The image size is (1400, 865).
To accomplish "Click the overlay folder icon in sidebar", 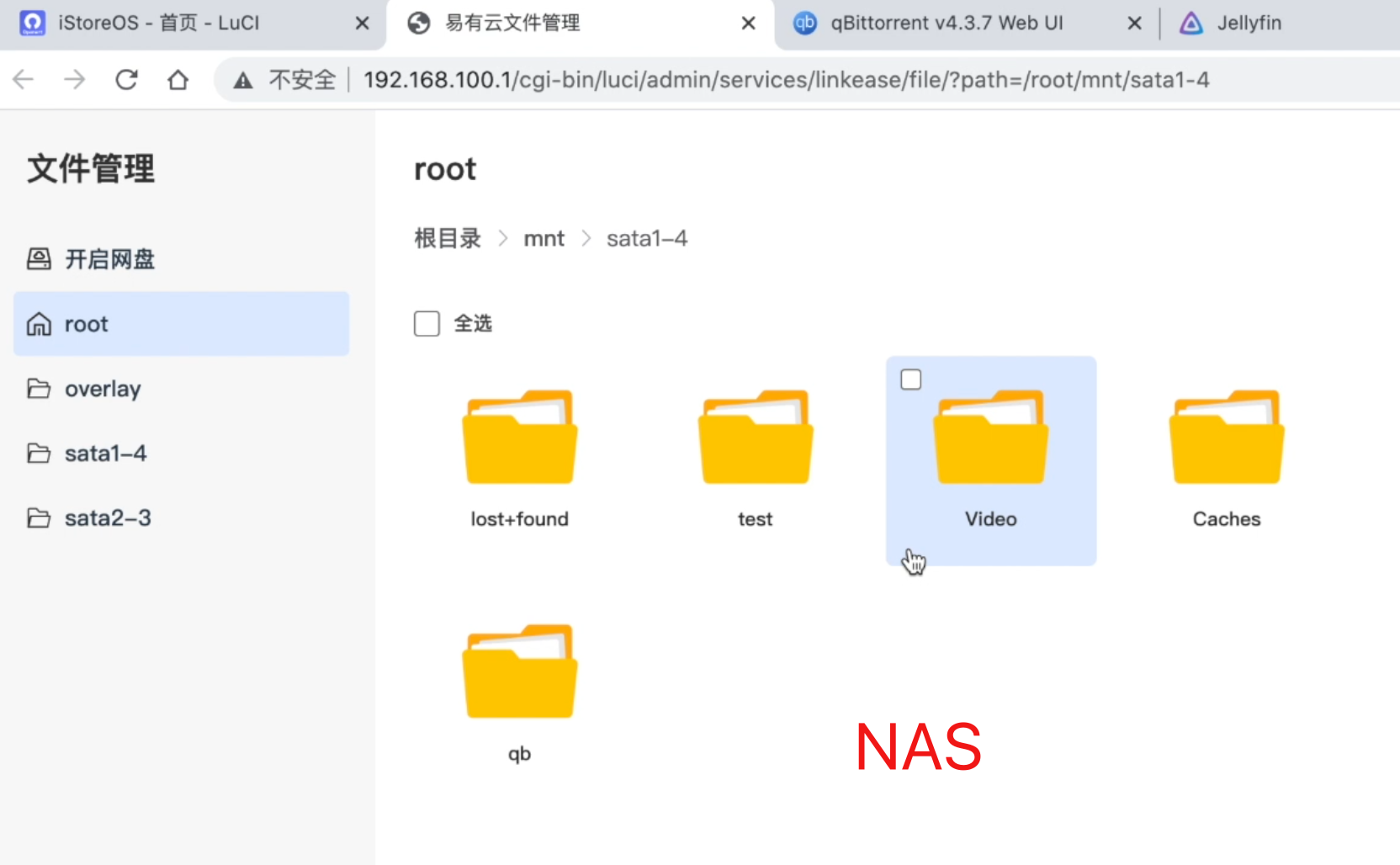I will [x=39, y=388].
